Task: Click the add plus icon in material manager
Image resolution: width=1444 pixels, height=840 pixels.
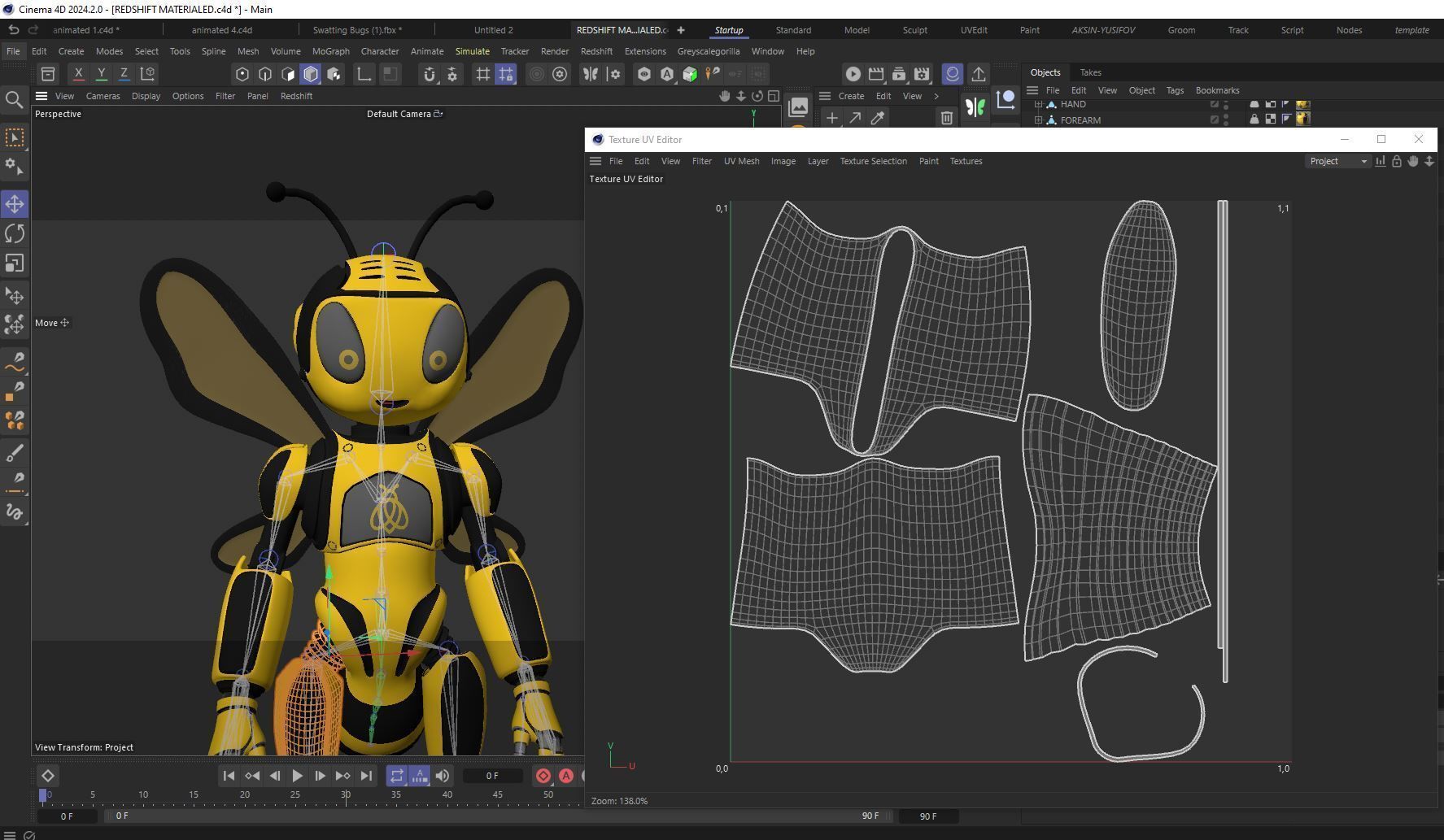Action: (831, 119)
